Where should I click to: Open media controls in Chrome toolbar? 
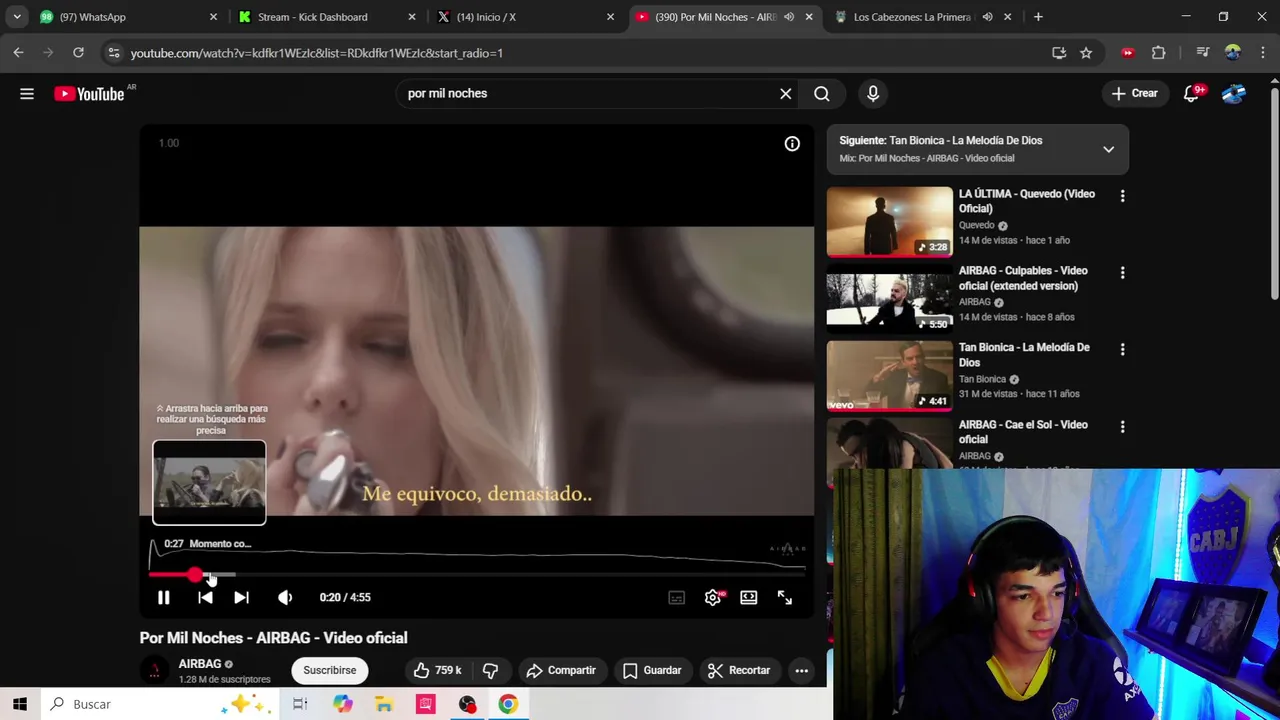1203,53
